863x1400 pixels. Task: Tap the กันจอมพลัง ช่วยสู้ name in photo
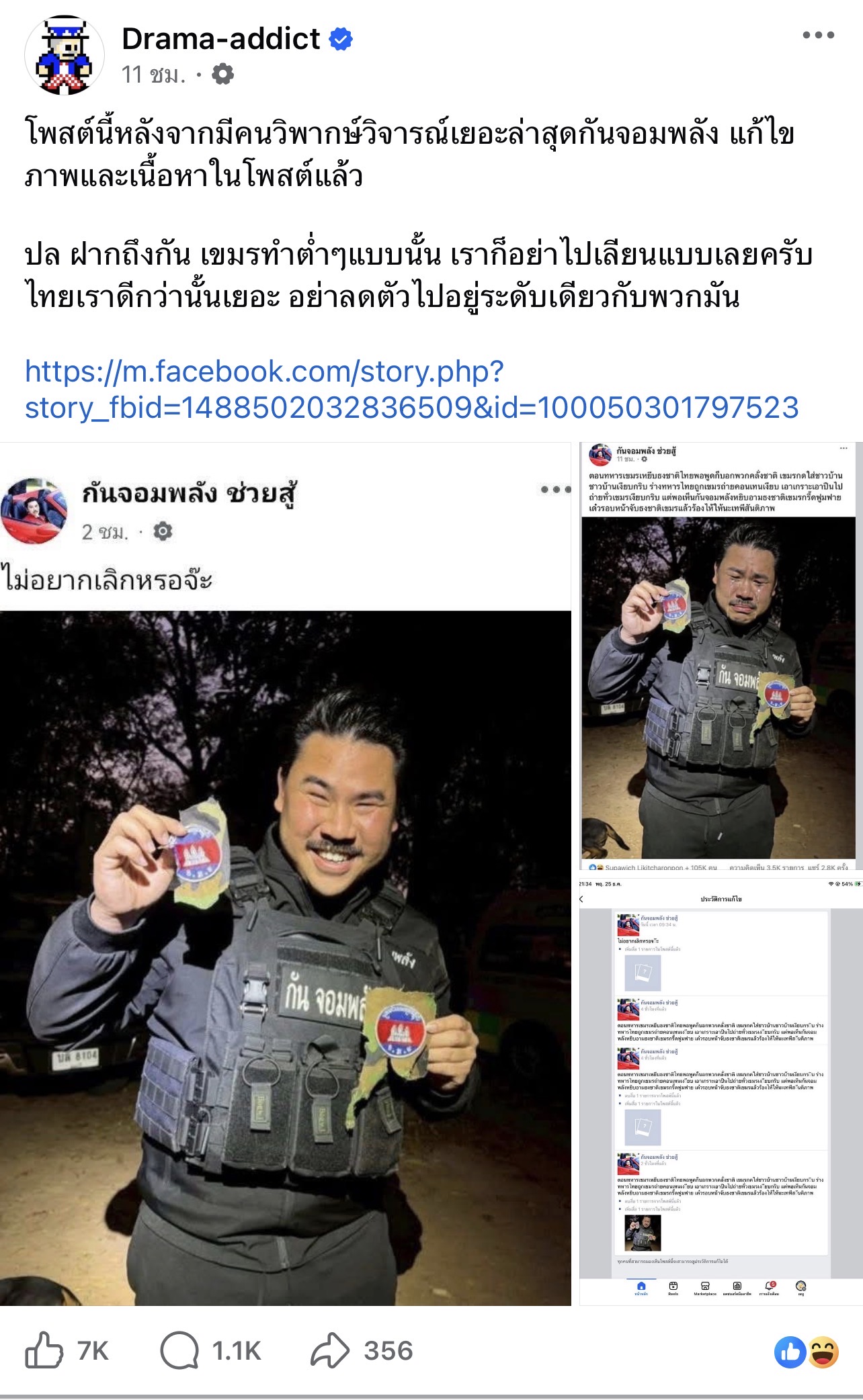190,494
